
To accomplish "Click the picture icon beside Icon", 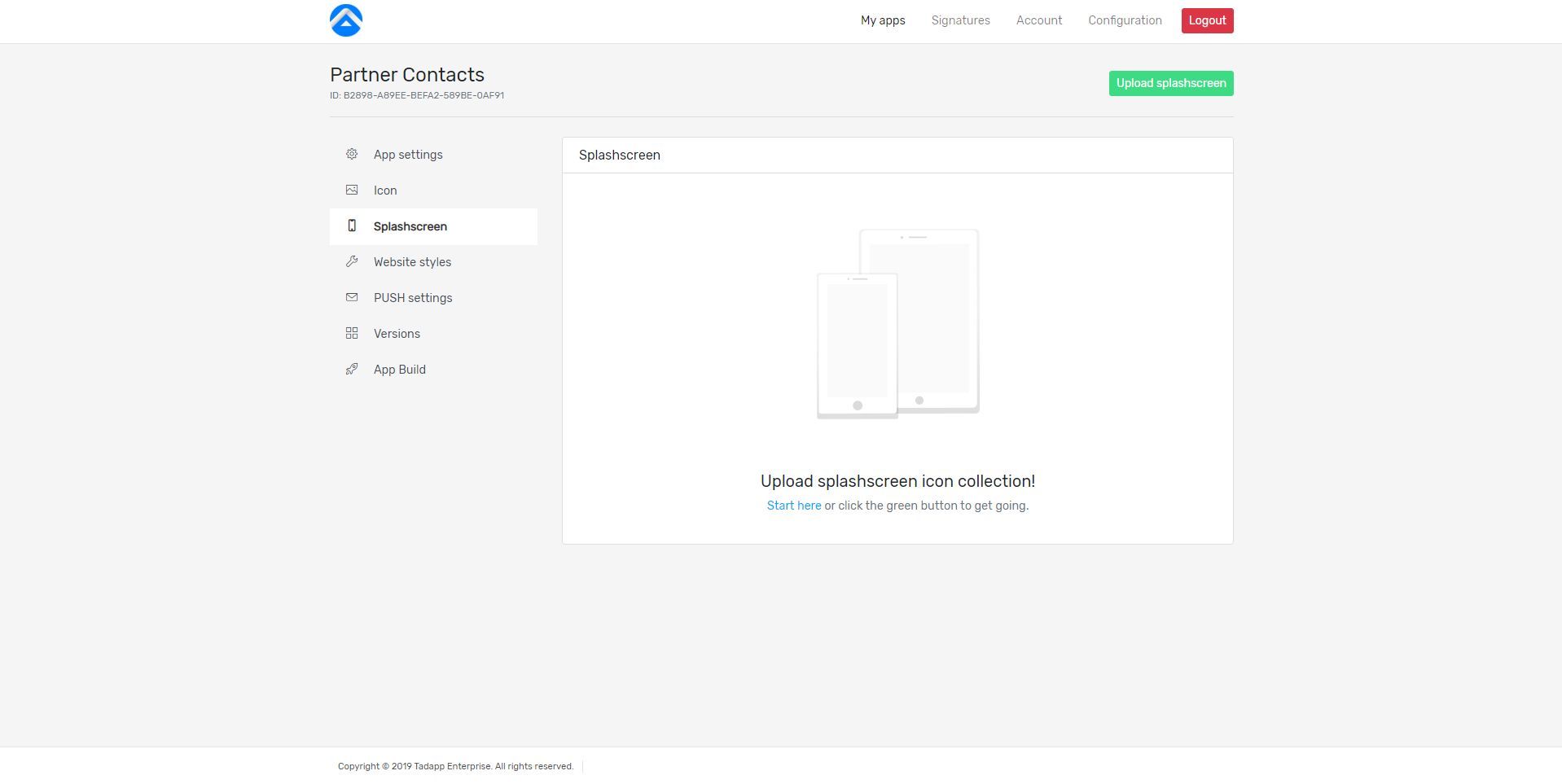I will (352, 190).
